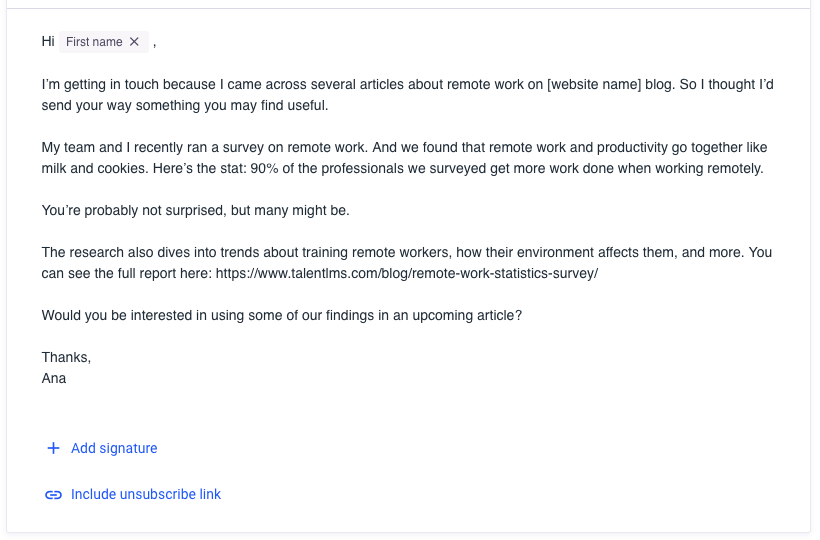Click the chain icon beside unsubscribe option
The width and height of the screenshot is (820, 540).
(54, 495)
